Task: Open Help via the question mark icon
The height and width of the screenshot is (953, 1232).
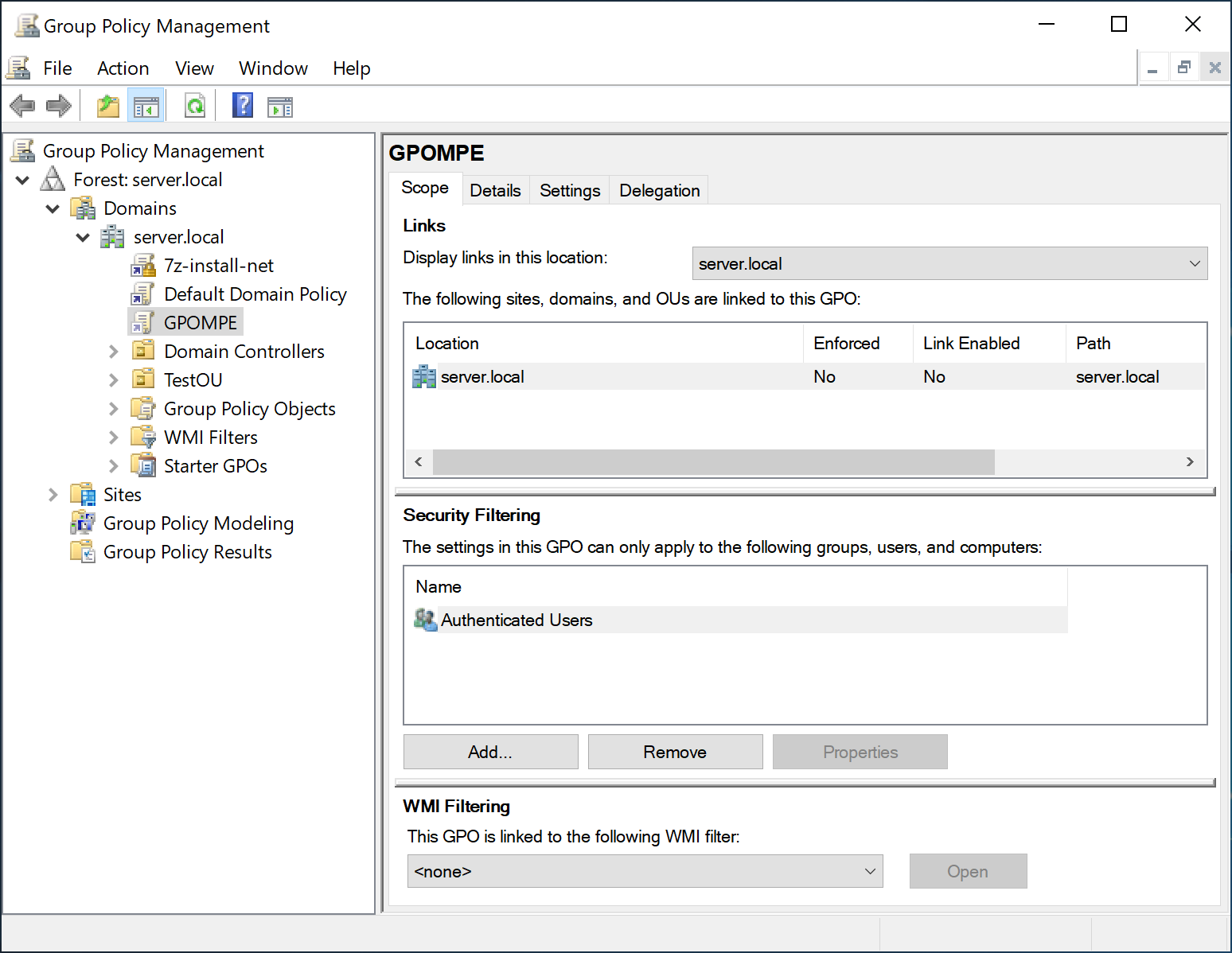Action: 243,106
